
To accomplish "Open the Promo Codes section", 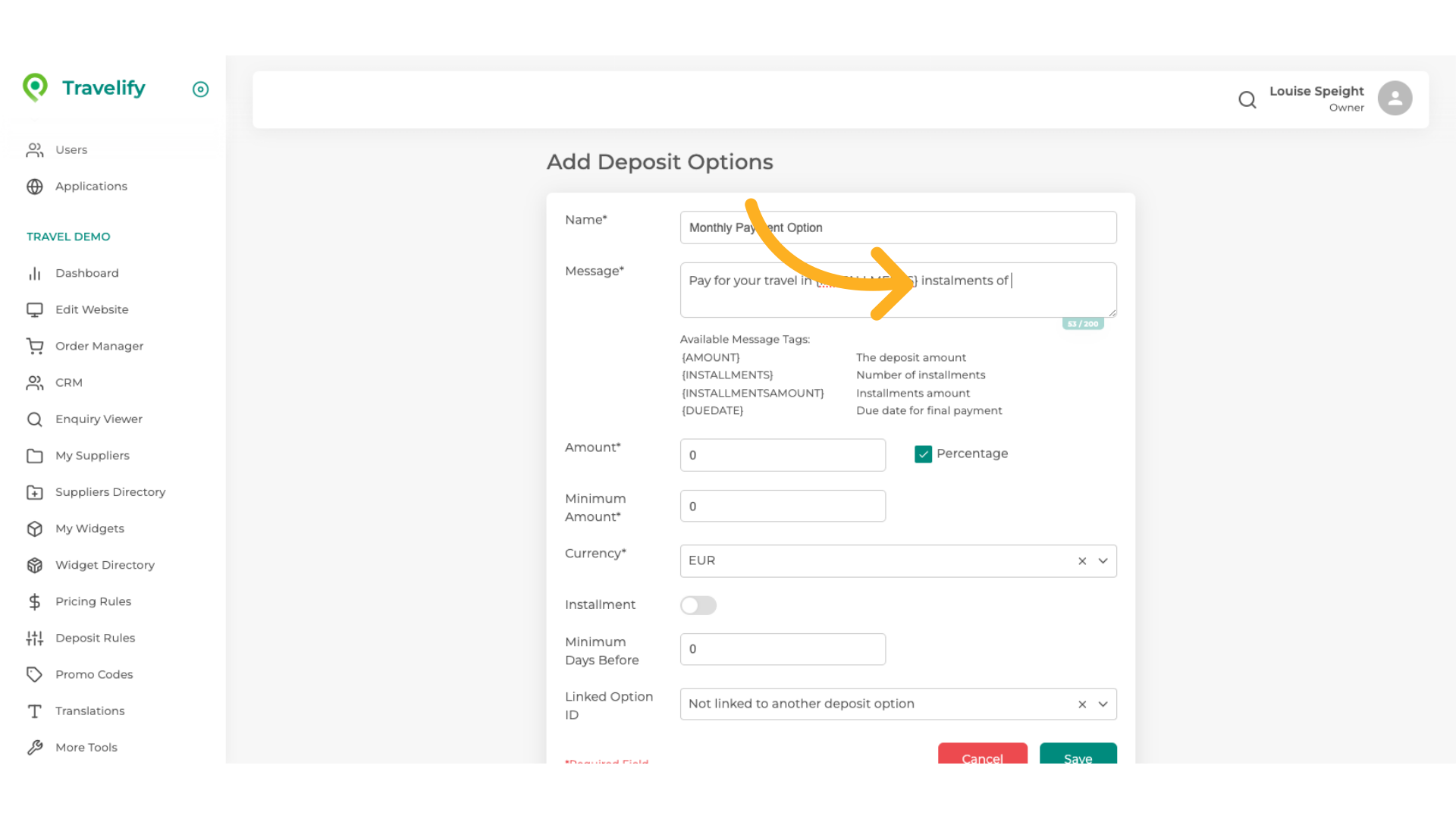I will click(x=95, y=674).
